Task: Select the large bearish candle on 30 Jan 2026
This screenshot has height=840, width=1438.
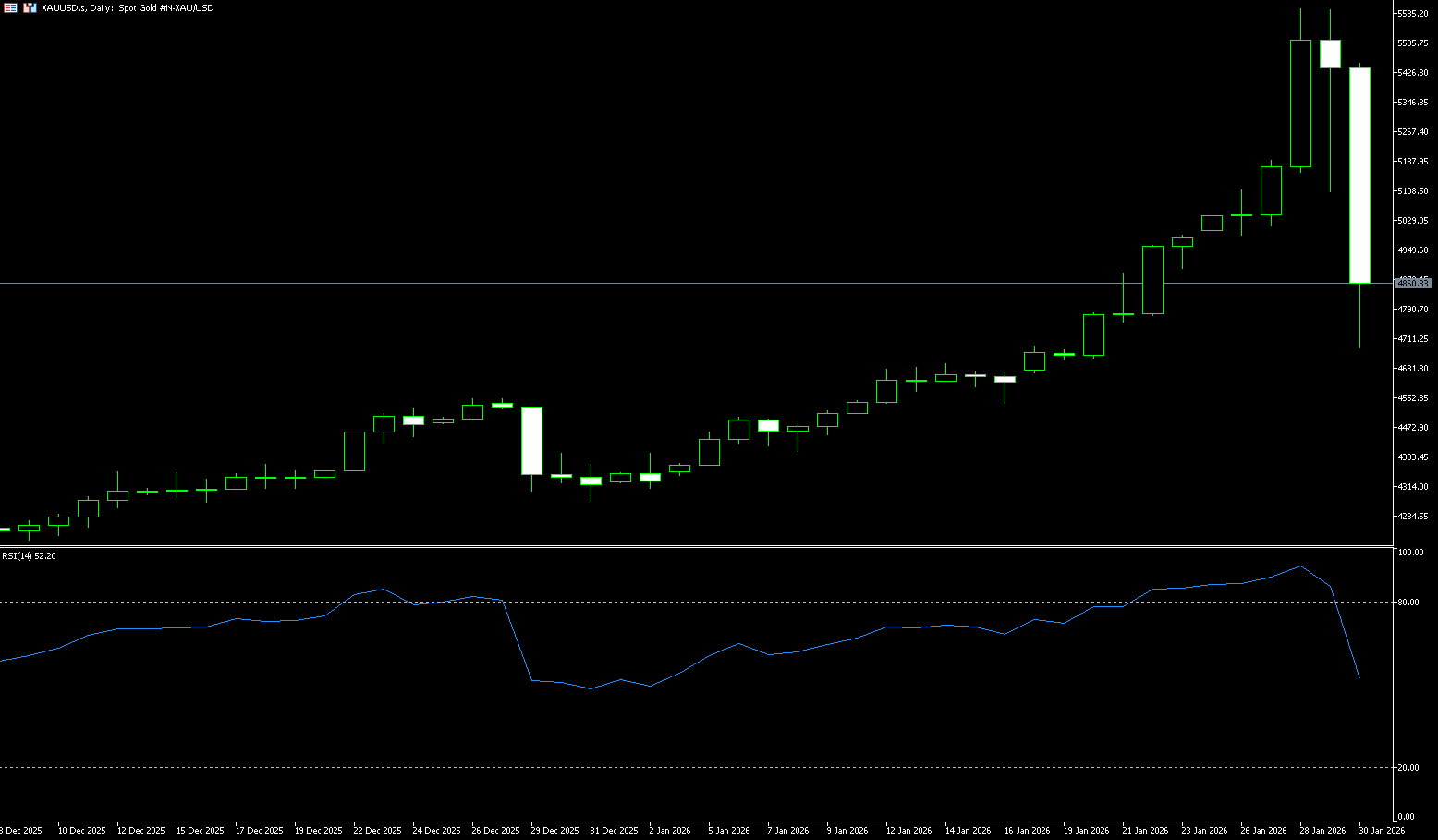Action: pyautogui.click(x=1359, y=176)
